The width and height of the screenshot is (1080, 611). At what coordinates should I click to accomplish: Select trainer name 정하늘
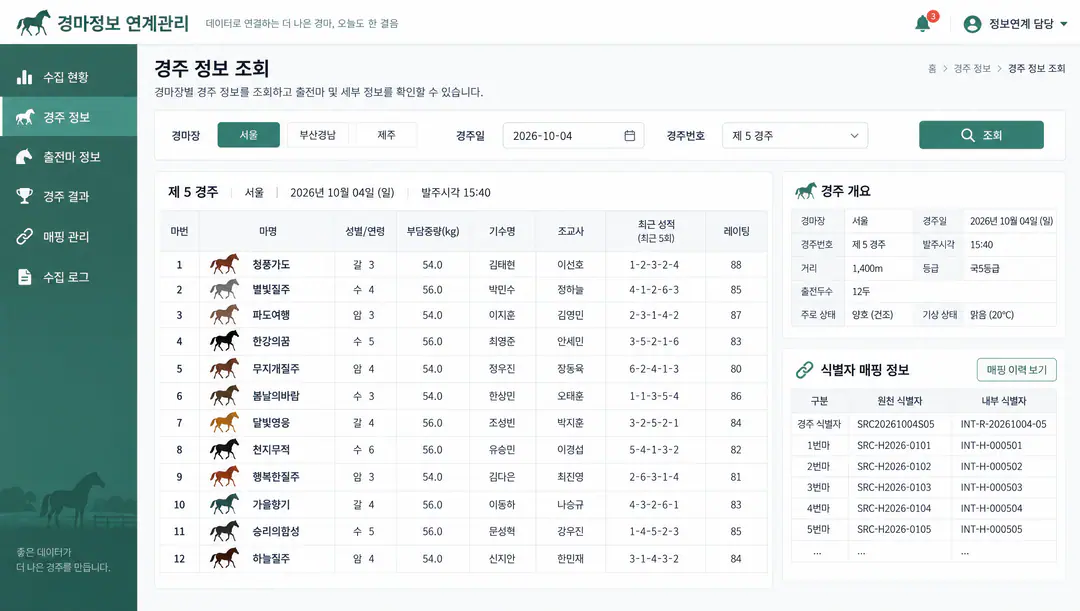(x=570, y=289)
